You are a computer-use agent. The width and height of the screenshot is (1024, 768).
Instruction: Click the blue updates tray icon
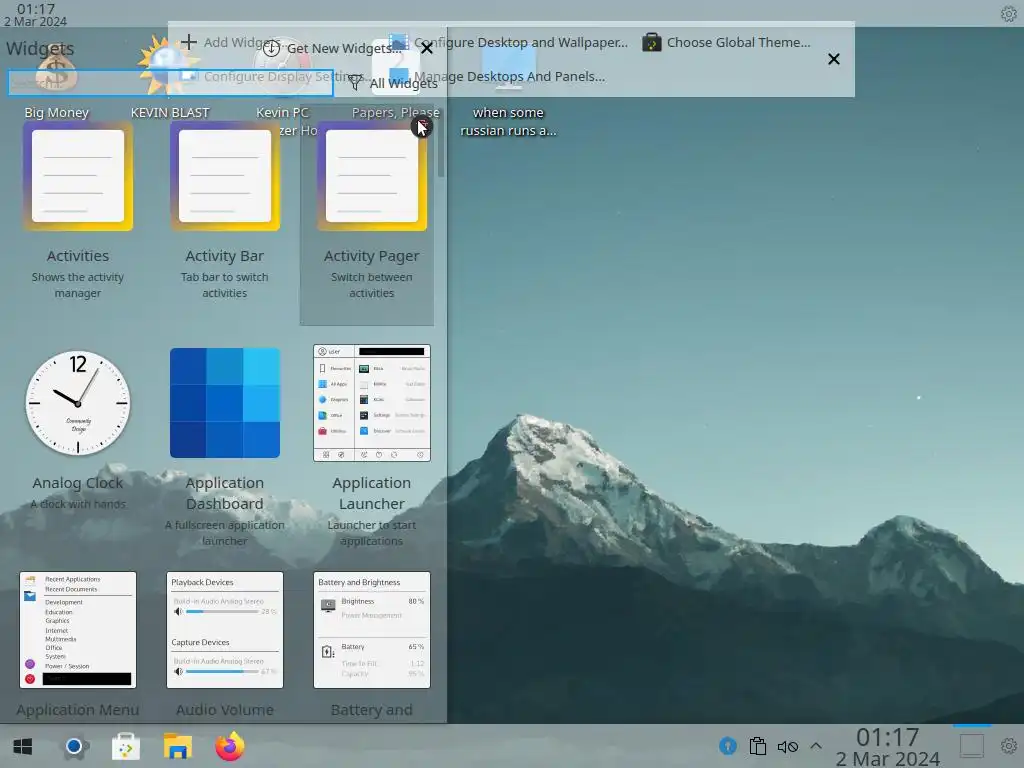click(x=728, y=746)
